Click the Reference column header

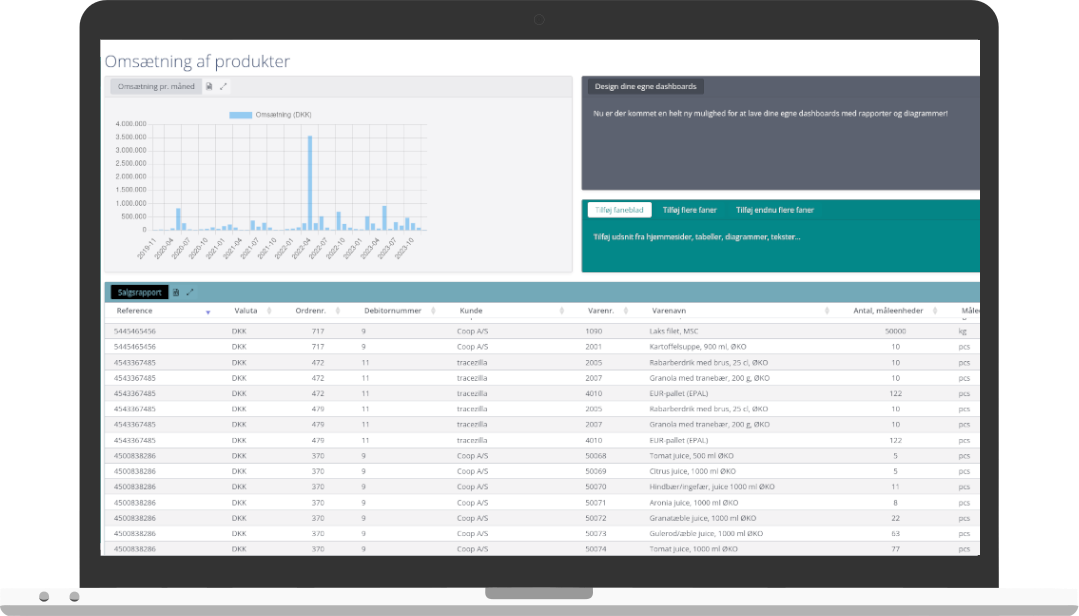[x=134, y=311]
